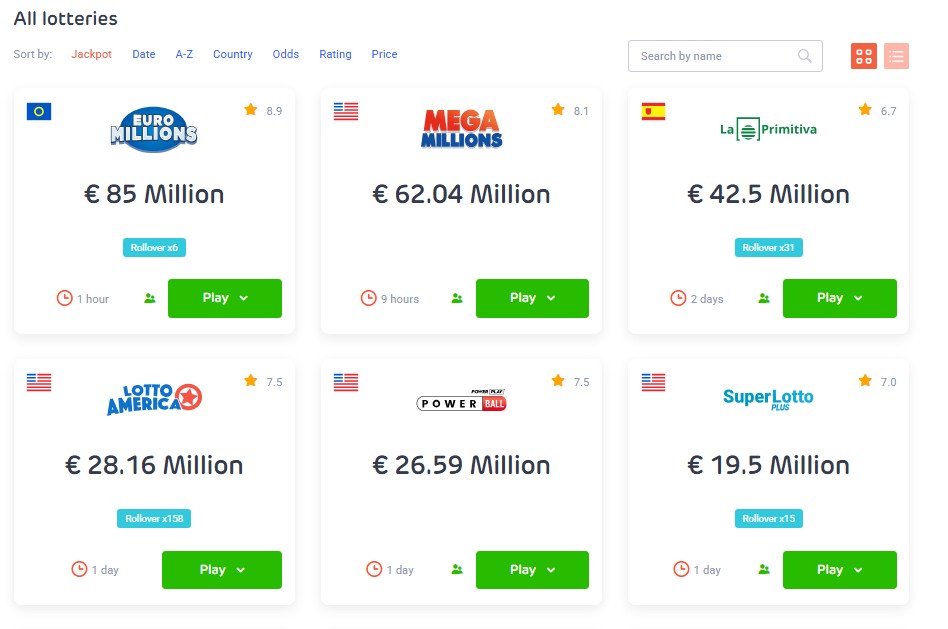Sort lotteries by Odds
The height and width of the screenshot is (629, 948).
click(285, 54)
